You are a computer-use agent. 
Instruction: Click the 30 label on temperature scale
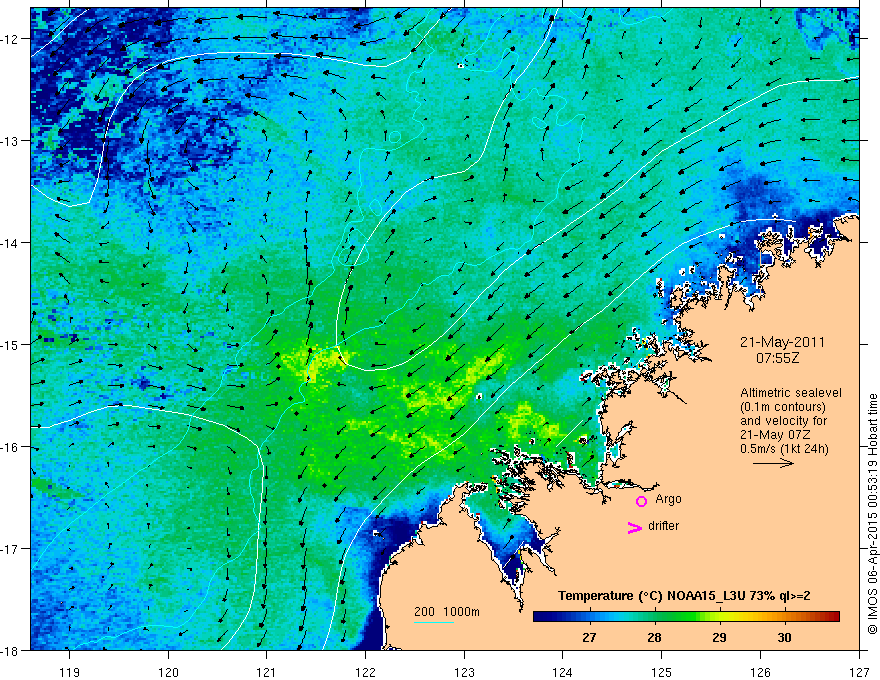(x=784, y=637)
